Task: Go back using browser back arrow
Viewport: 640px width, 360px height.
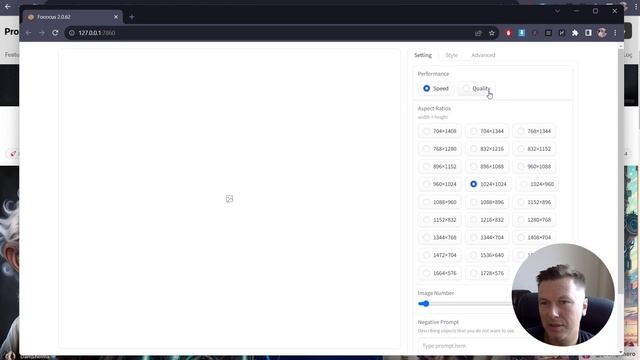Action: tap(29, 33)
